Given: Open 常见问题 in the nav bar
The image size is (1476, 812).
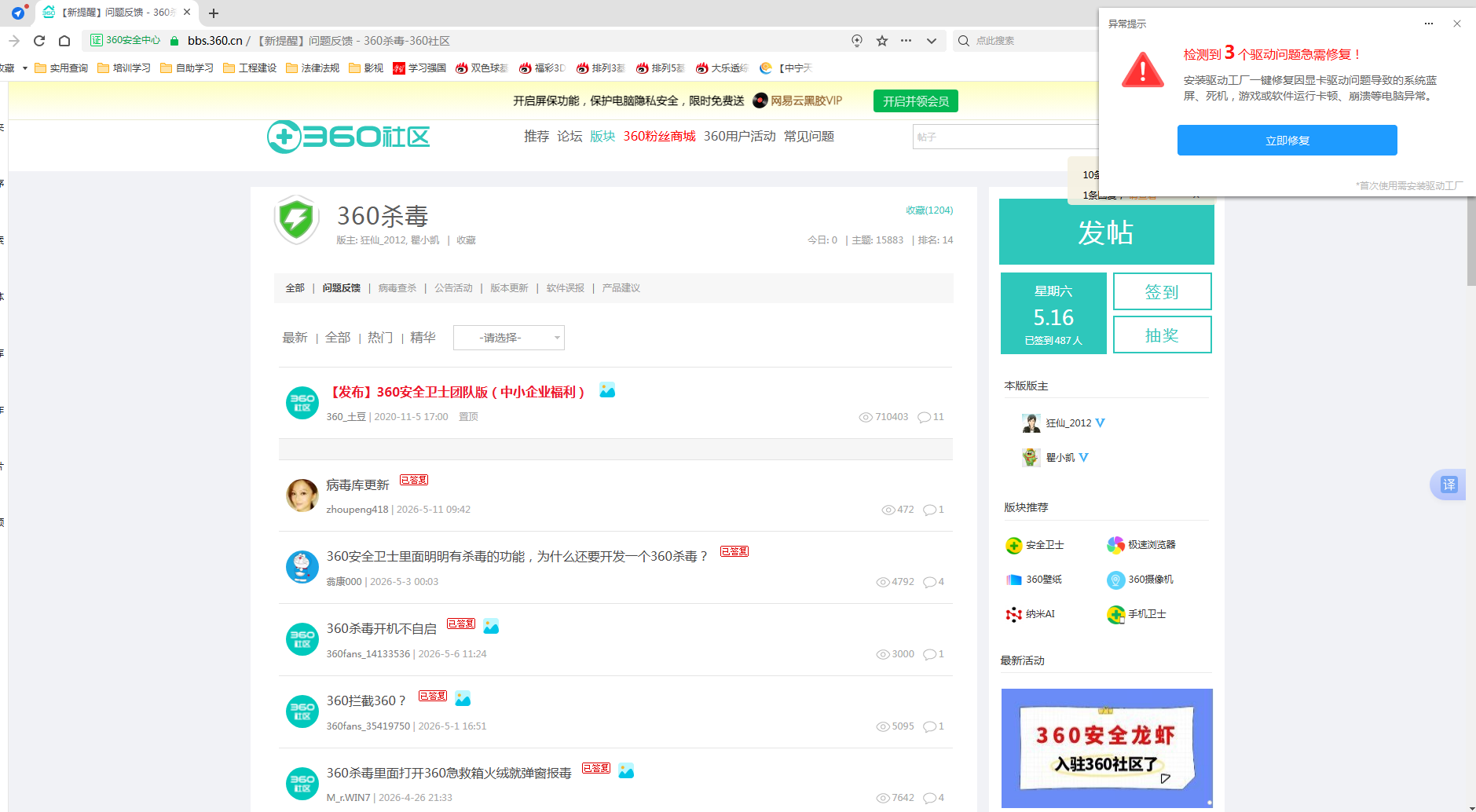Looking at the screenshot, I should point(809,137).
